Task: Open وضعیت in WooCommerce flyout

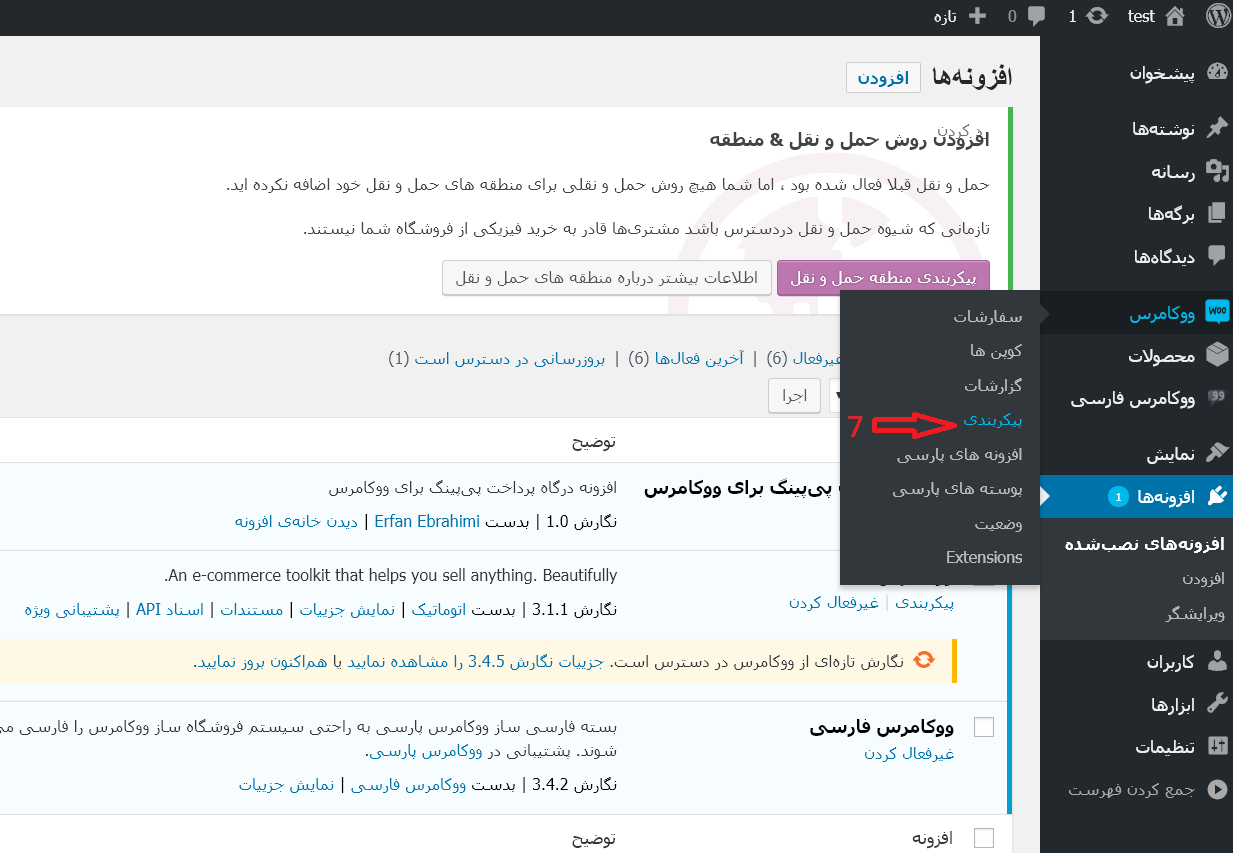Action: pos(998,523)
